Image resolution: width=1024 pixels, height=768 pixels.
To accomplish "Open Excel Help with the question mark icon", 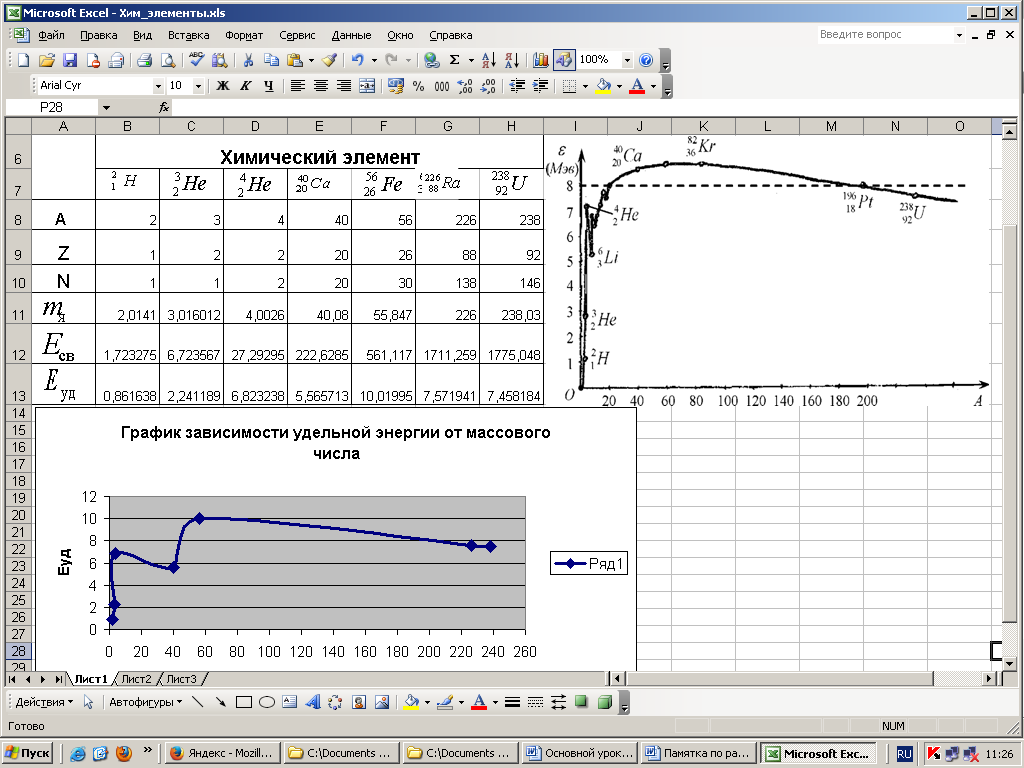I will click(646, 60).
